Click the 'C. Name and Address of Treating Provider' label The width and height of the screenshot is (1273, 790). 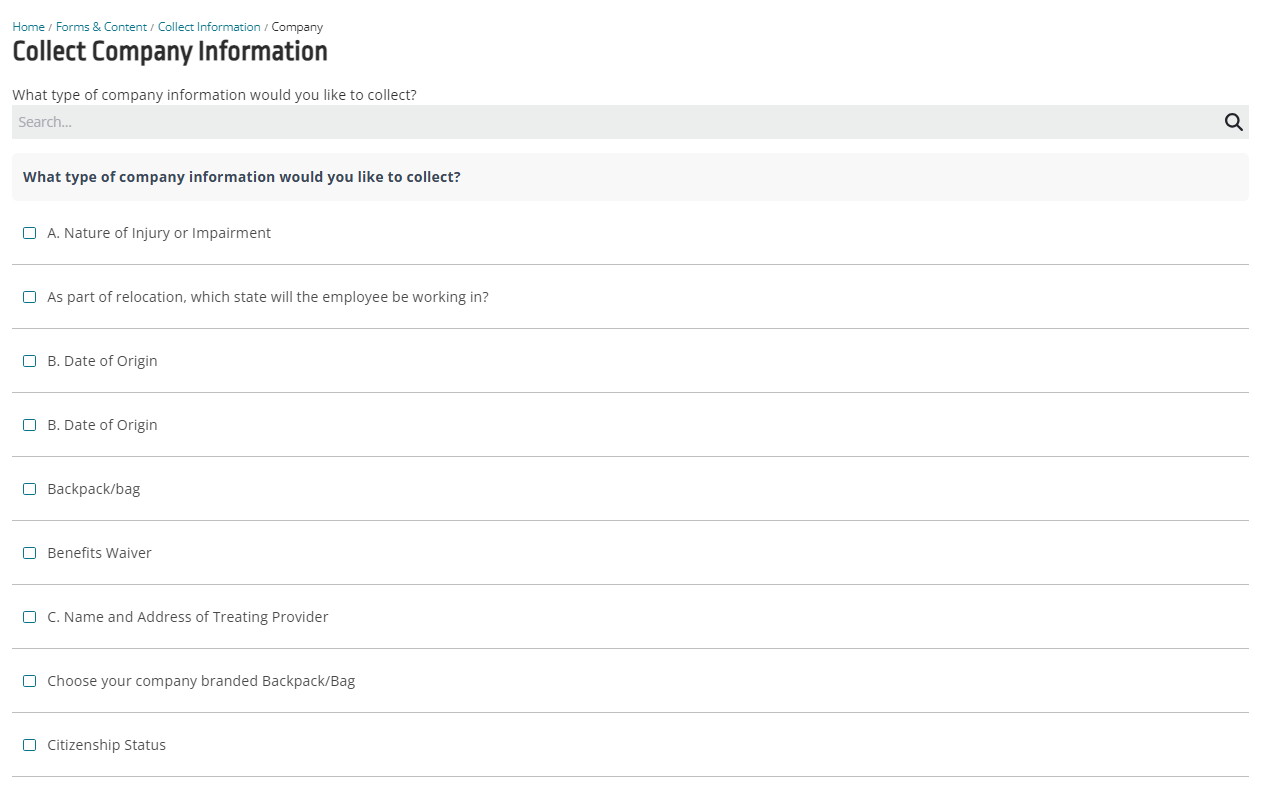tap(187, 617)
